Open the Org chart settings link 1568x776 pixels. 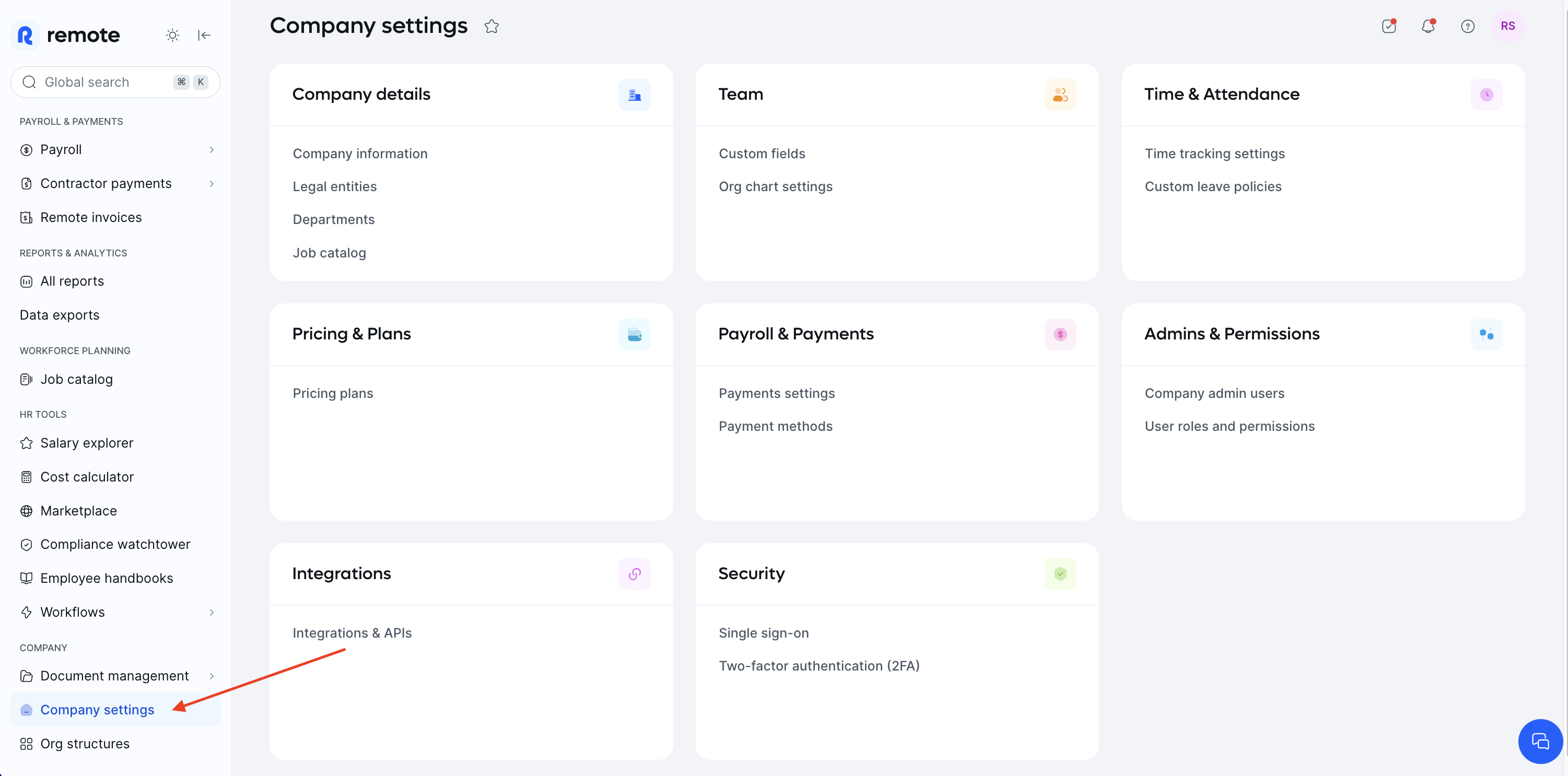click(775, 187)
